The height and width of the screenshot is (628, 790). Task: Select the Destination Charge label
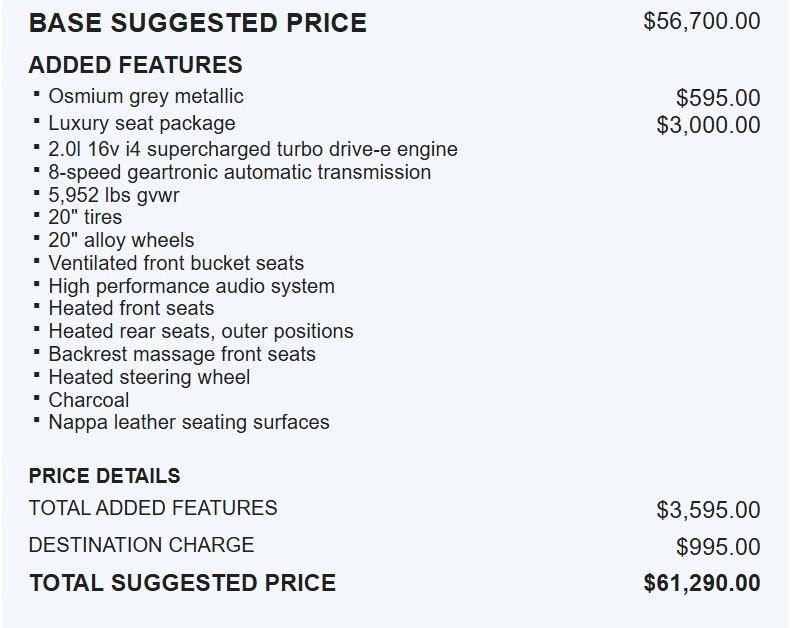click(x=141, y=545)
